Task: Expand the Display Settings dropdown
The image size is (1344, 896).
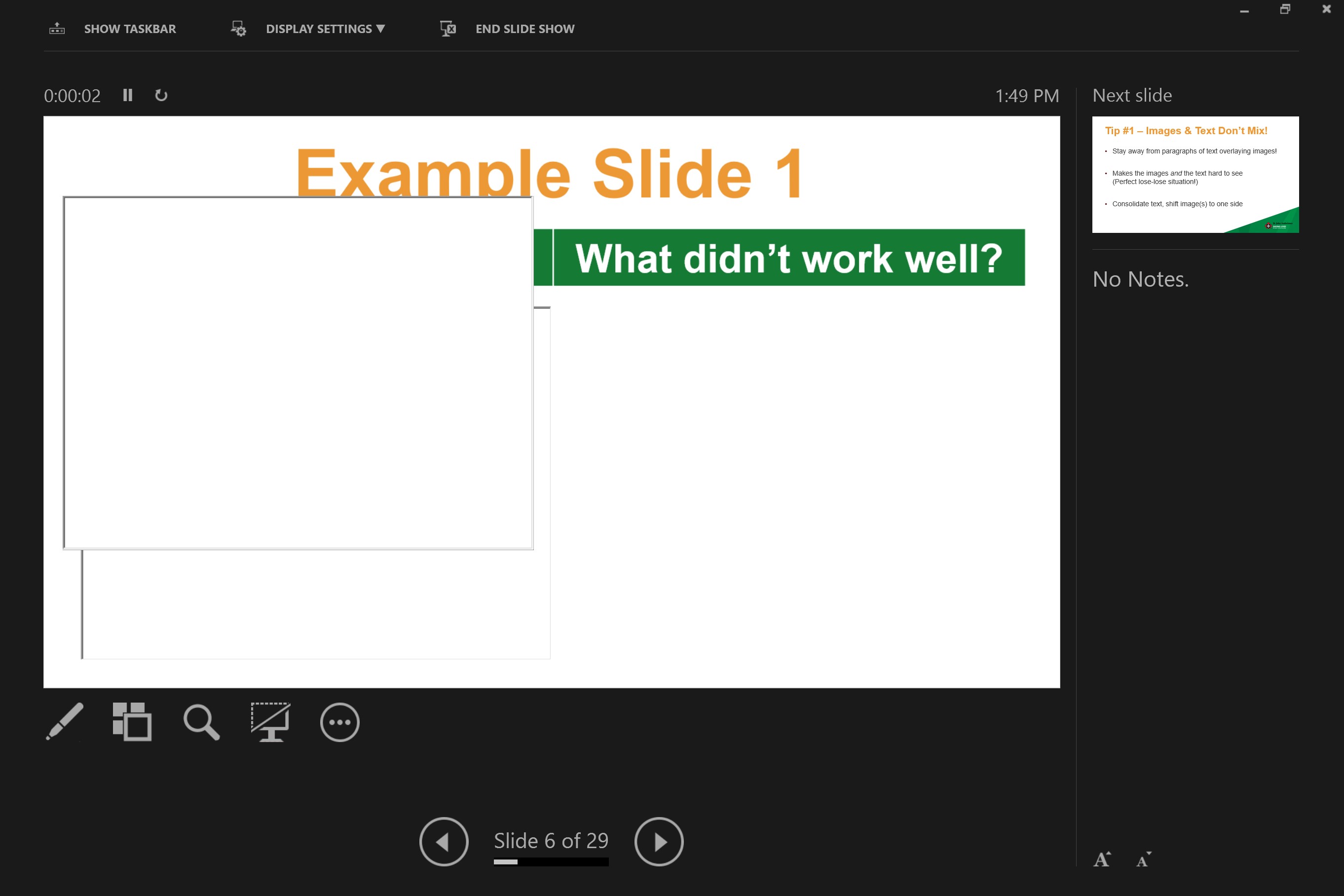Action: pyautogui.click(x=326, y=29)
